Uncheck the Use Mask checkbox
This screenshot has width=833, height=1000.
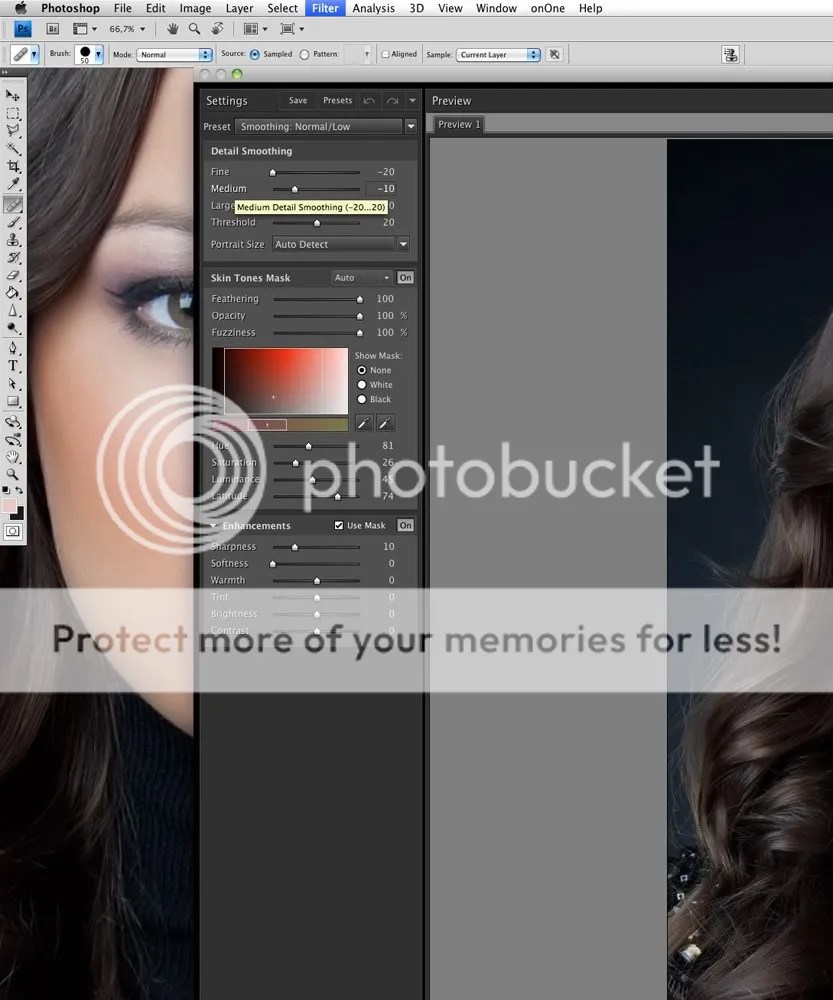tap(339, 526)
